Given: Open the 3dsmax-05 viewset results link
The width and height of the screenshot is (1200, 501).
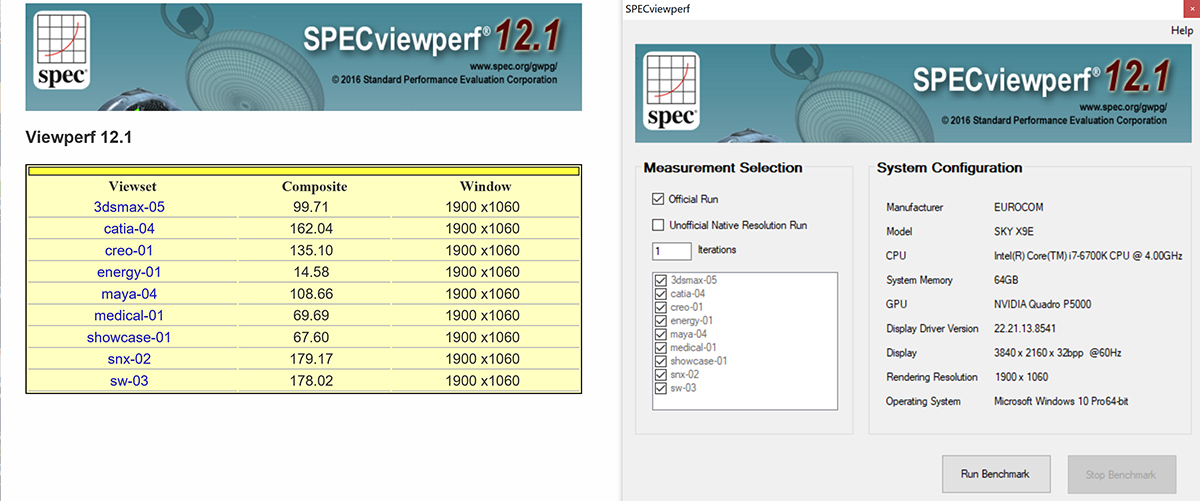Looking at the screenshot, I should pos(128,207).
